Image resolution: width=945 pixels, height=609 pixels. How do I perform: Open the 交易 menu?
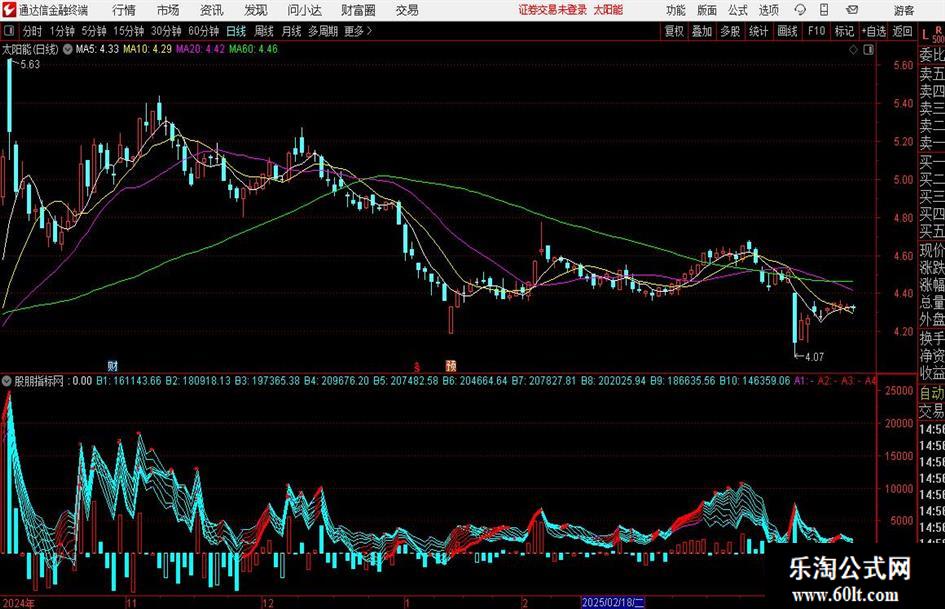click(x=407, y=10)
